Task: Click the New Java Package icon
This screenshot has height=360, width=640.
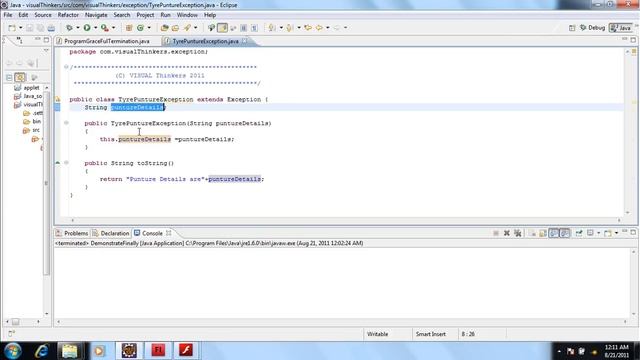Action: coord(129,28)
